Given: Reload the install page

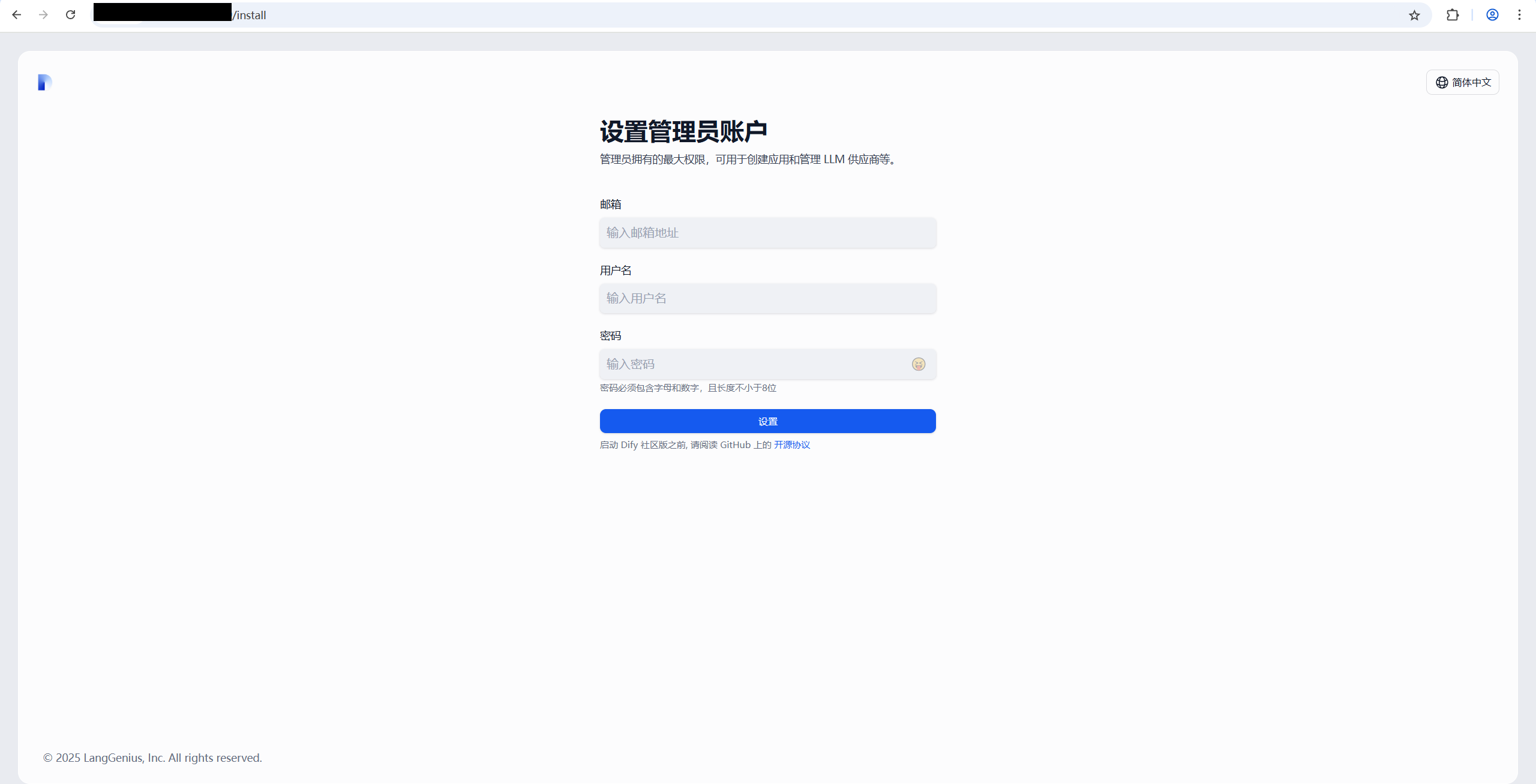Looking at the screenshot, I should pyautogui.click(x=70, y=15).
